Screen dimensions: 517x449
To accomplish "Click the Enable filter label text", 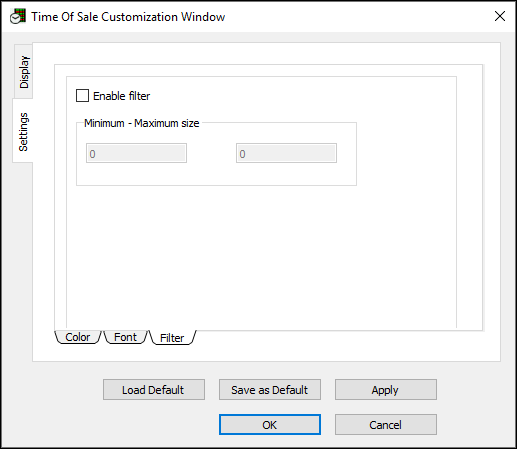I will click(x=122, y=96).
